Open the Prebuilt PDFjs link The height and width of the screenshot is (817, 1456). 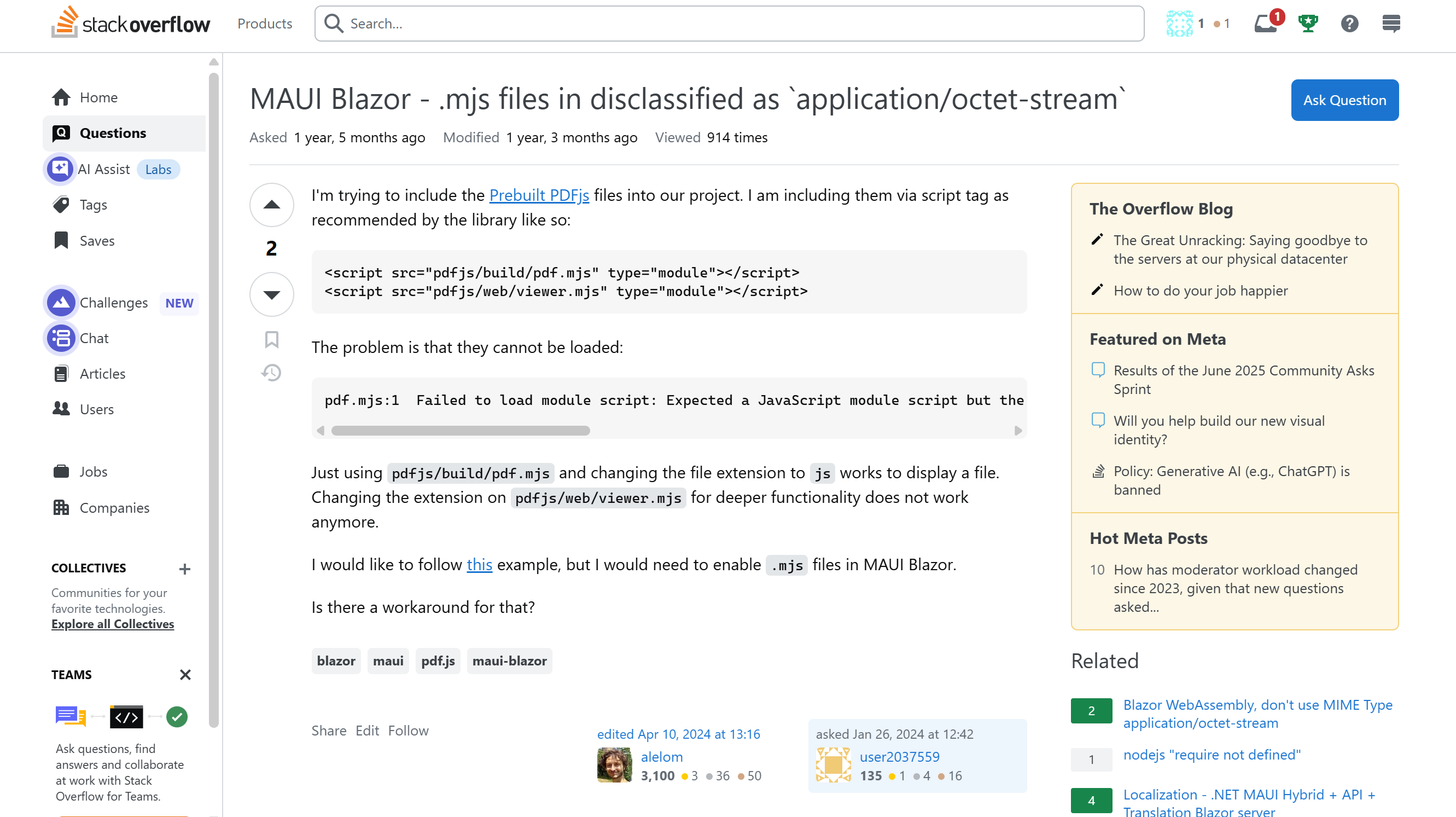coord(539,195)
